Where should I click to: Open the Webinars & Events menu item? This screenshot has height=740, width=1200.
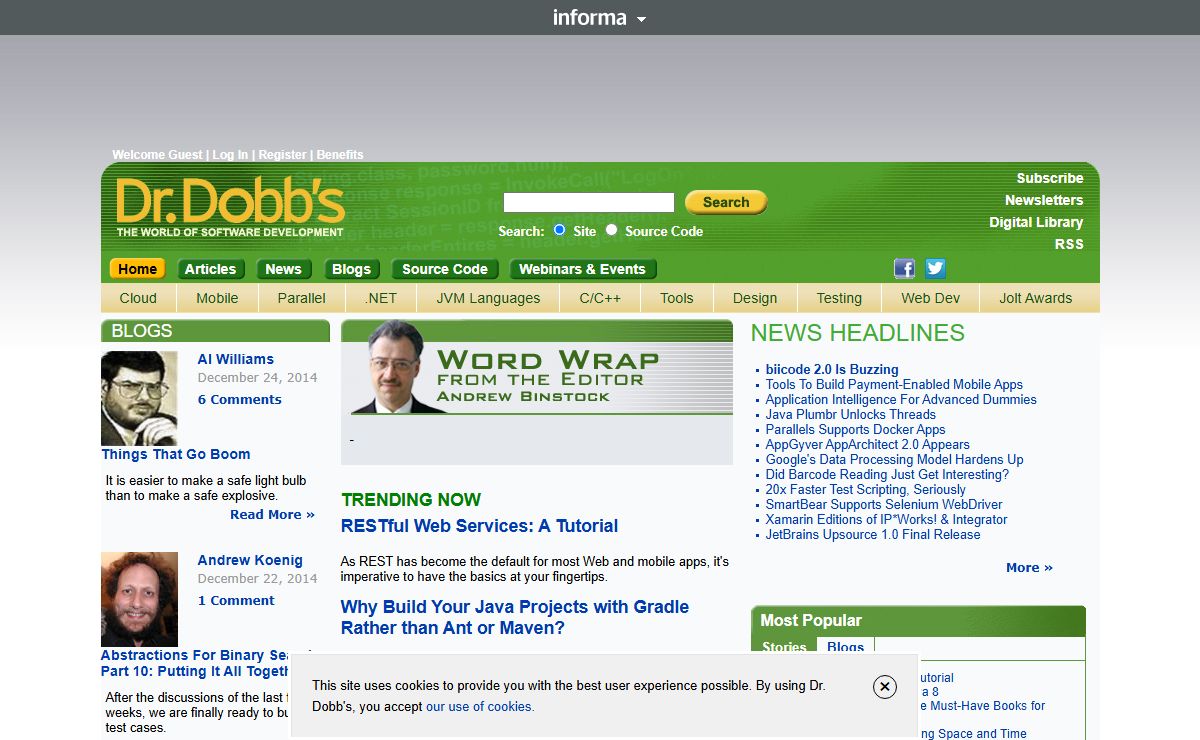pyautogui.click(x=582, y=269)
